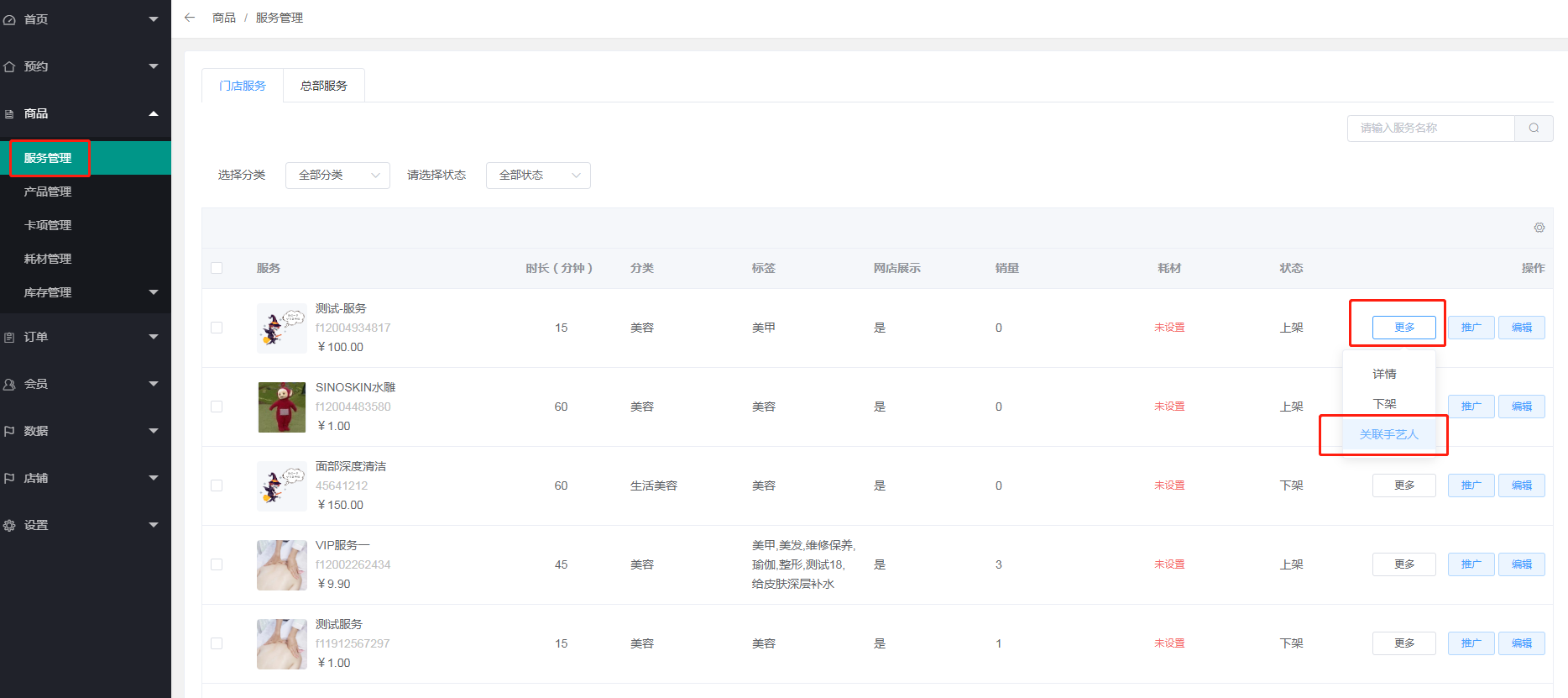
Task: Check the VIP服务一 row checkbox
Action: tap(217, 564)
